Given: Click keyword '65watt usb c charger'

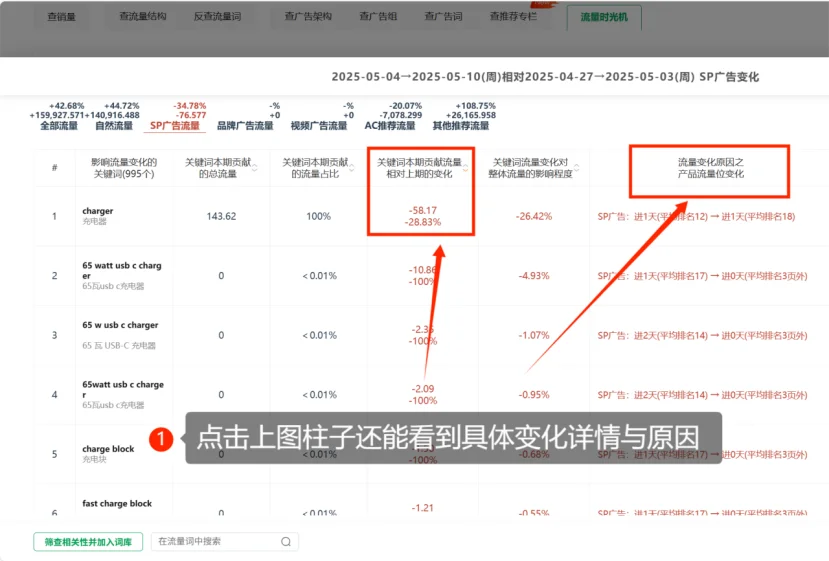Looking at the screenshot, I should [x=123, y=389].
